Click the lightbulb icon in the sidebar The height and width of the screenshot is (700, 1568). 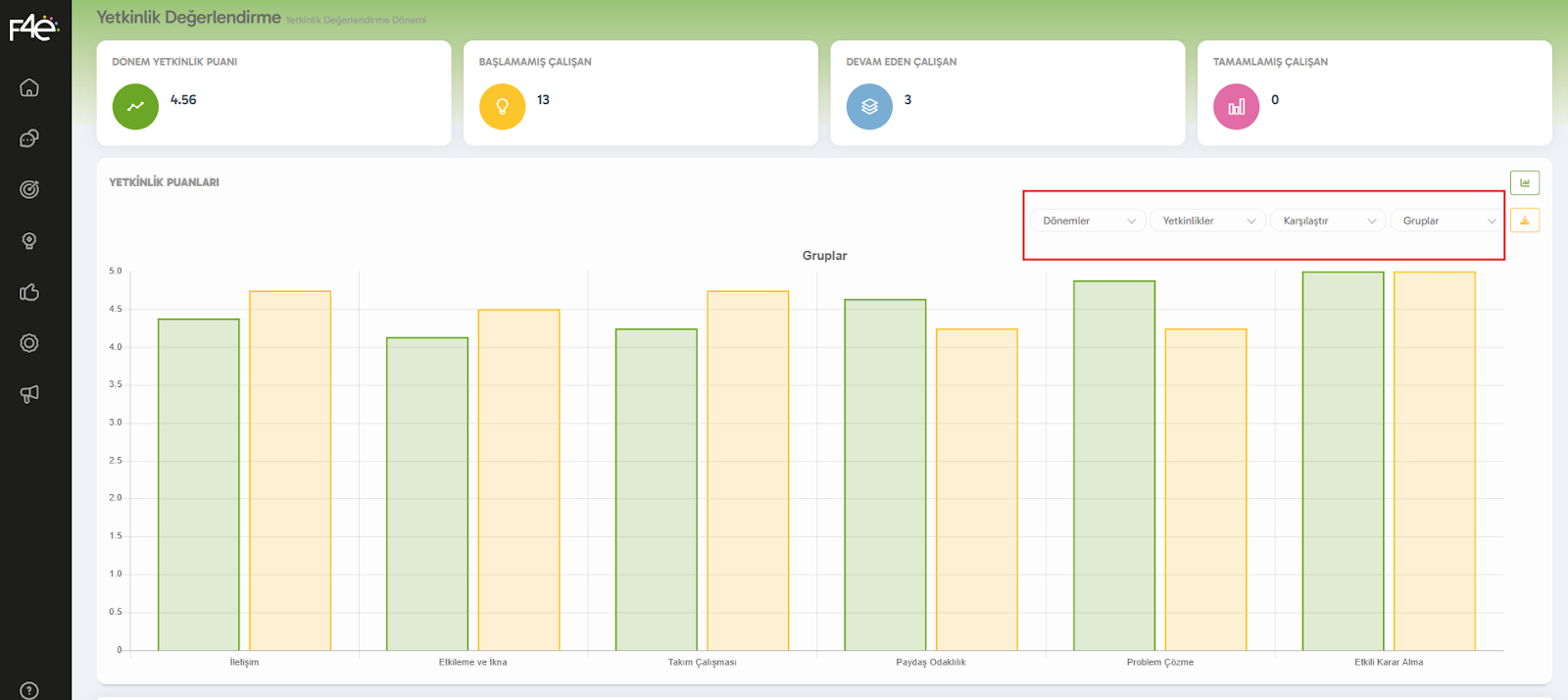tap(29, 241)
